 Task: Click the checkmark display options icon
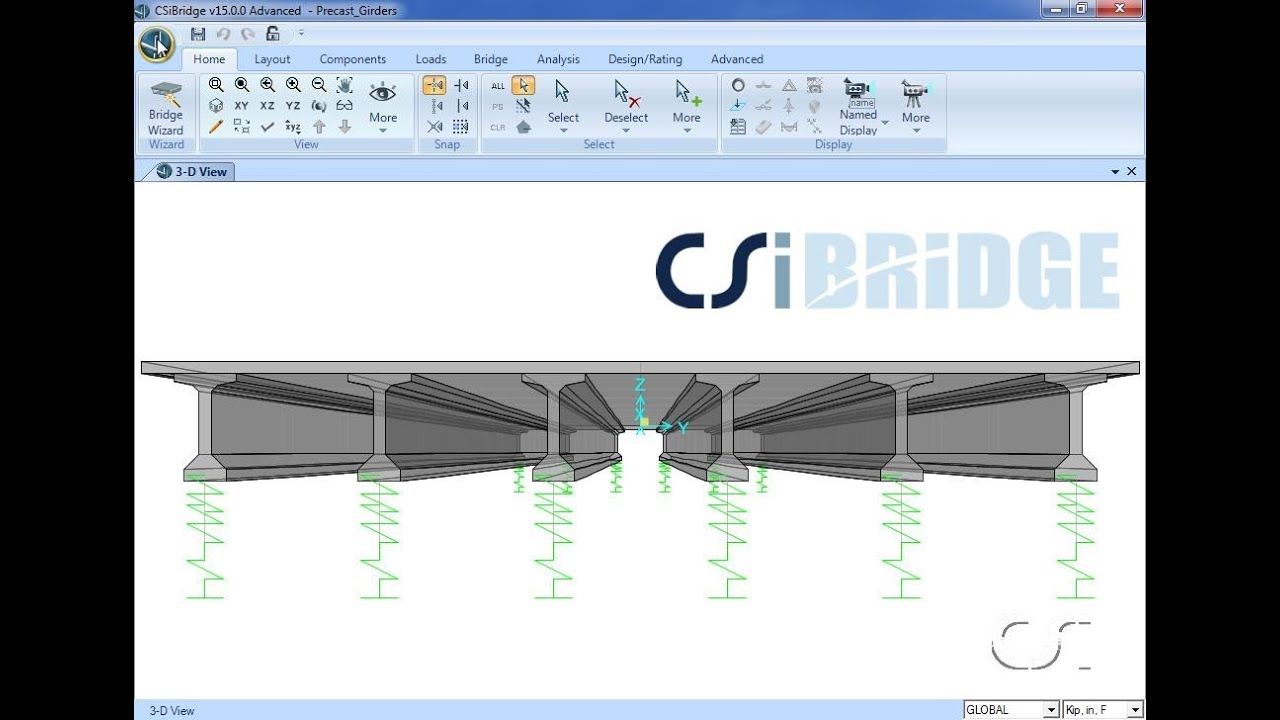click(267, 127)
